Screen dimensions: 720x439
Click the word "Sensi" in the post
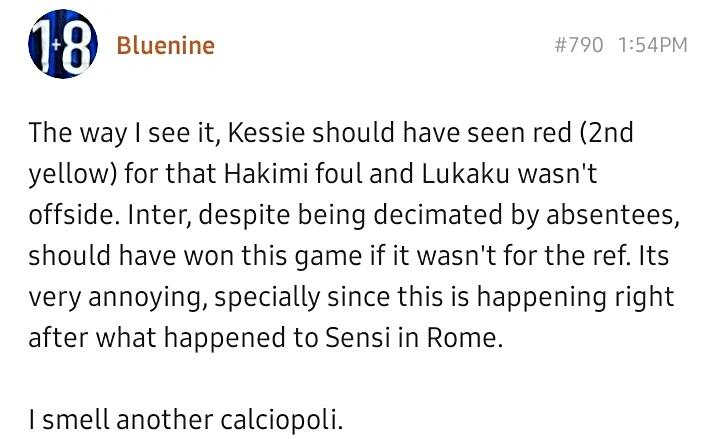point(349,337)
